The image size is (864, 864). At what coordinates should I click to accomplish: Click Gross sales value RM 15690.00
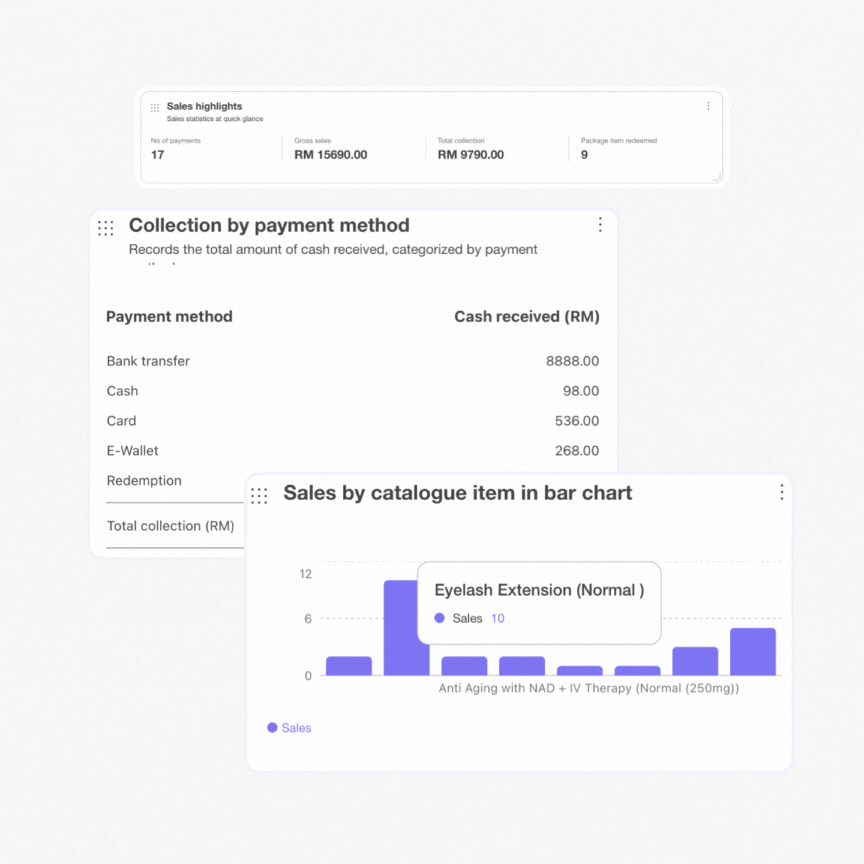[x=331, y=155]
